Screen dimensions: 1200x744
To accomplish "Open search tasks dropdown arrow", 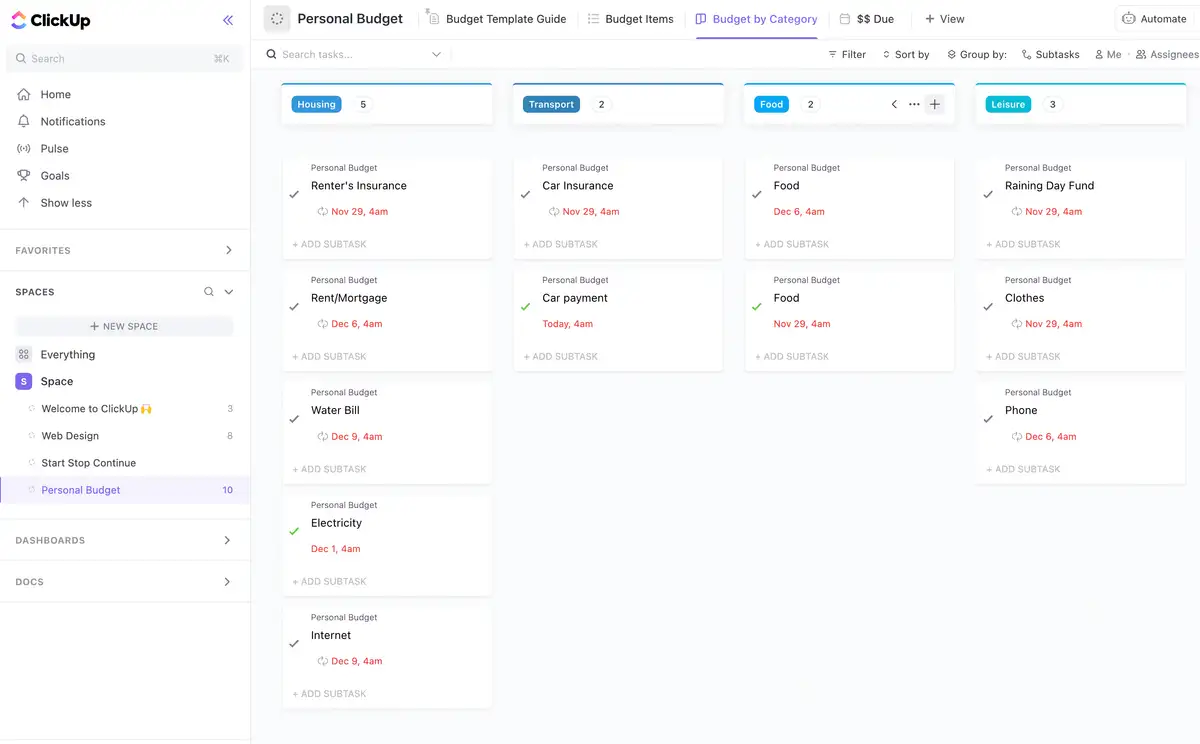I will (x=436, y=54).
